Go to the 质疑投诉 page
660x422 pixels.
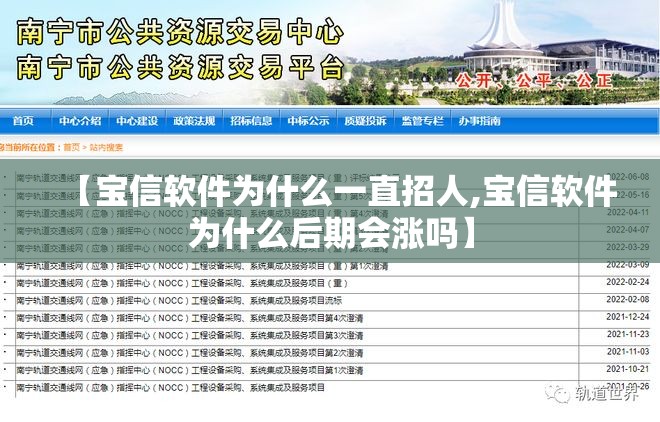365,121
